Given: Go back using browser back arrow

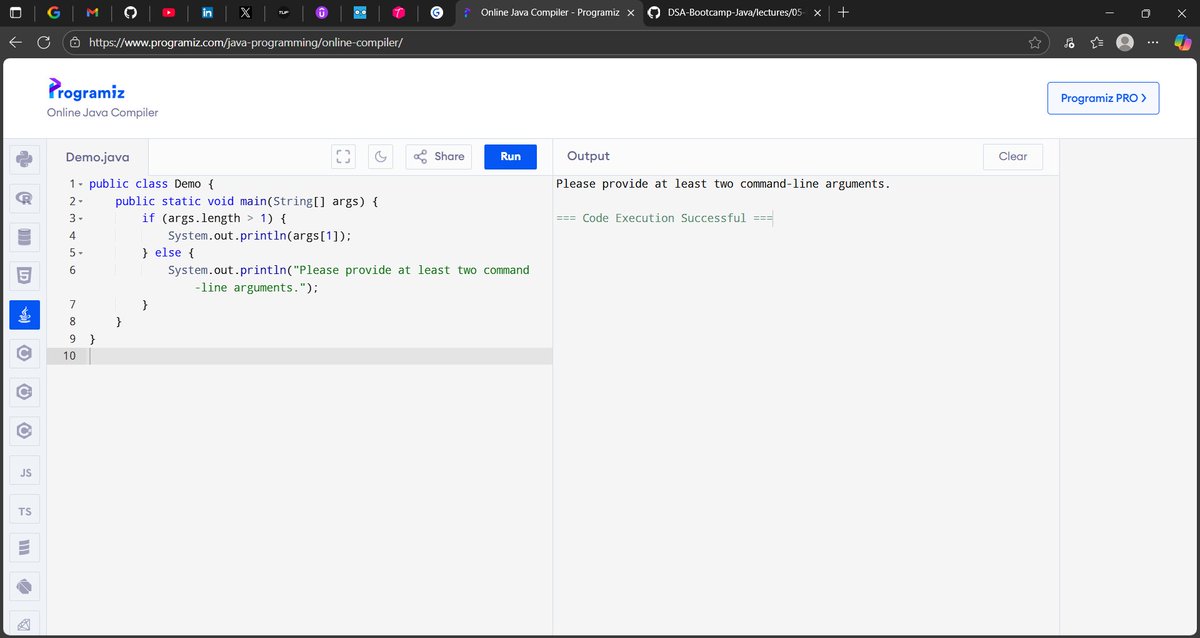Looking at the screenshot, I should [x=15, y=43].
